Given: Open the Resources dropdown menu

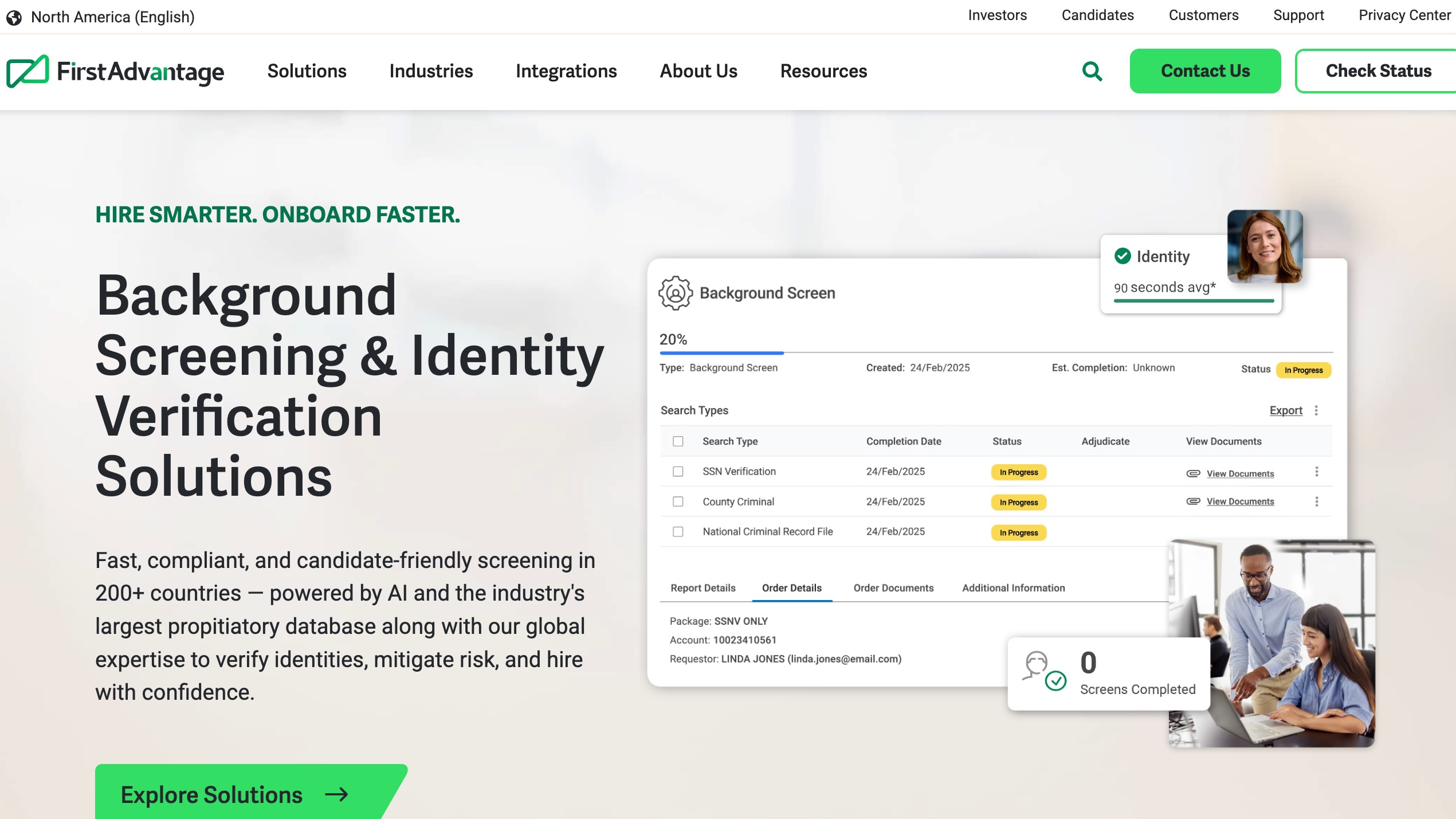Looking at the screenshot, I should pyautogui.click(x=823, y=71).
